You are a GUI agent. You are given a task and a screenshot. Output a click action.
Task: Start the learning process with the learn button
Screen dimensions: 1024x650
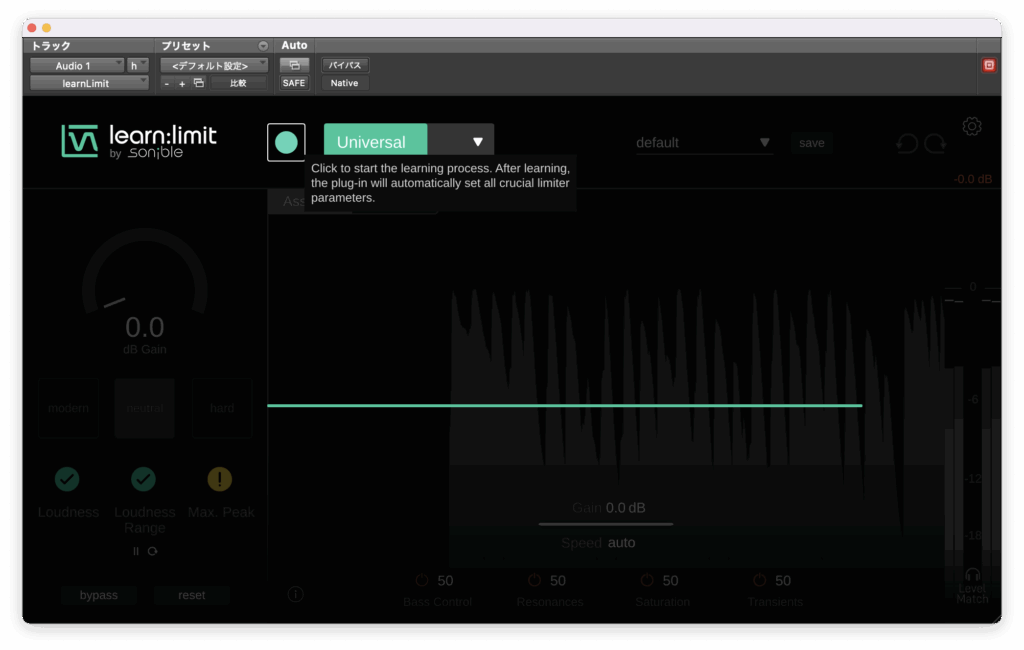[286, 142]
